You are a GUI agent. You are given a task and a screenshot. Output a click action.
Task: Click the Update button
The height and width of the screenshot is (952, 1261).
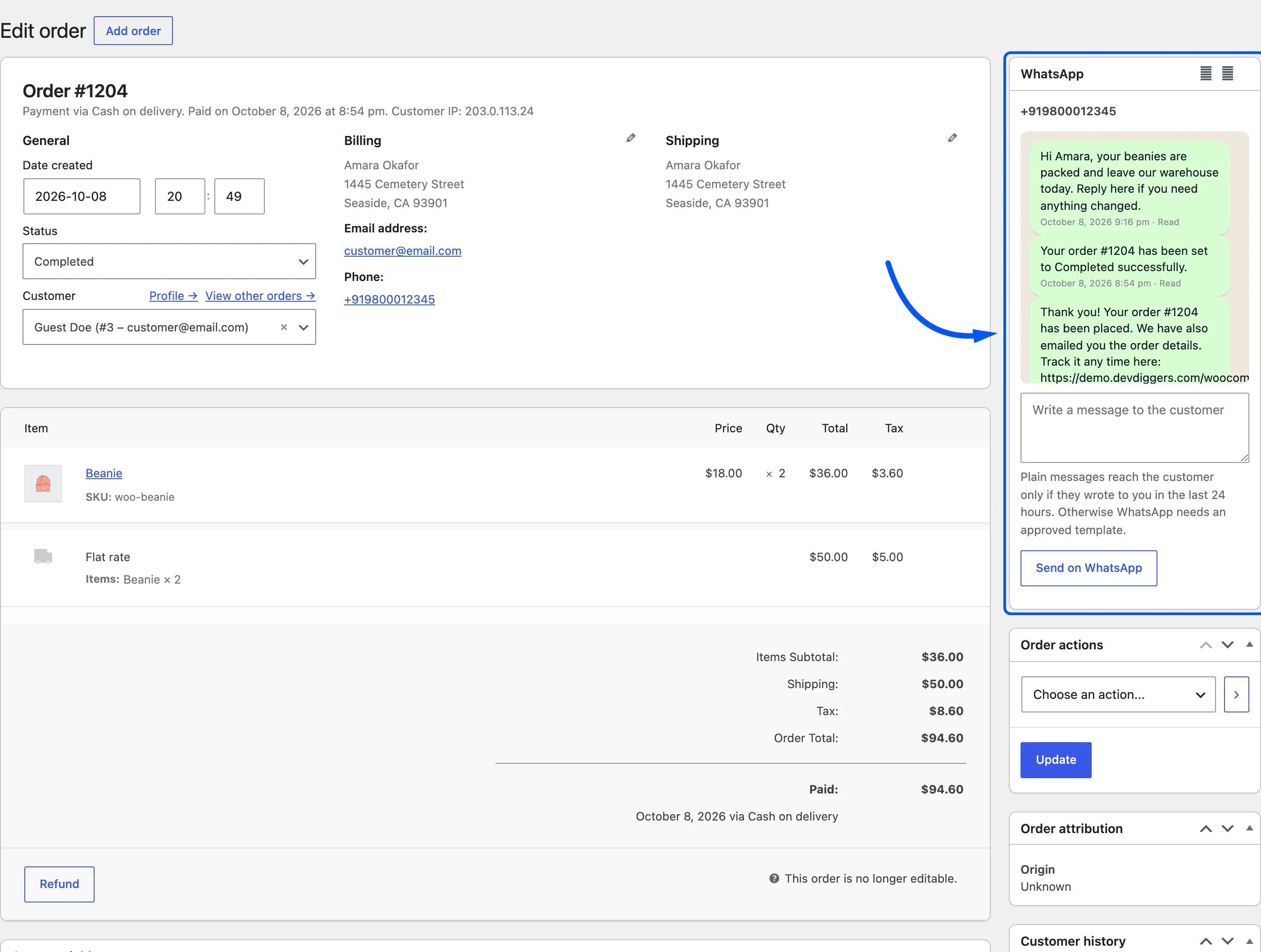point(1056,760)
